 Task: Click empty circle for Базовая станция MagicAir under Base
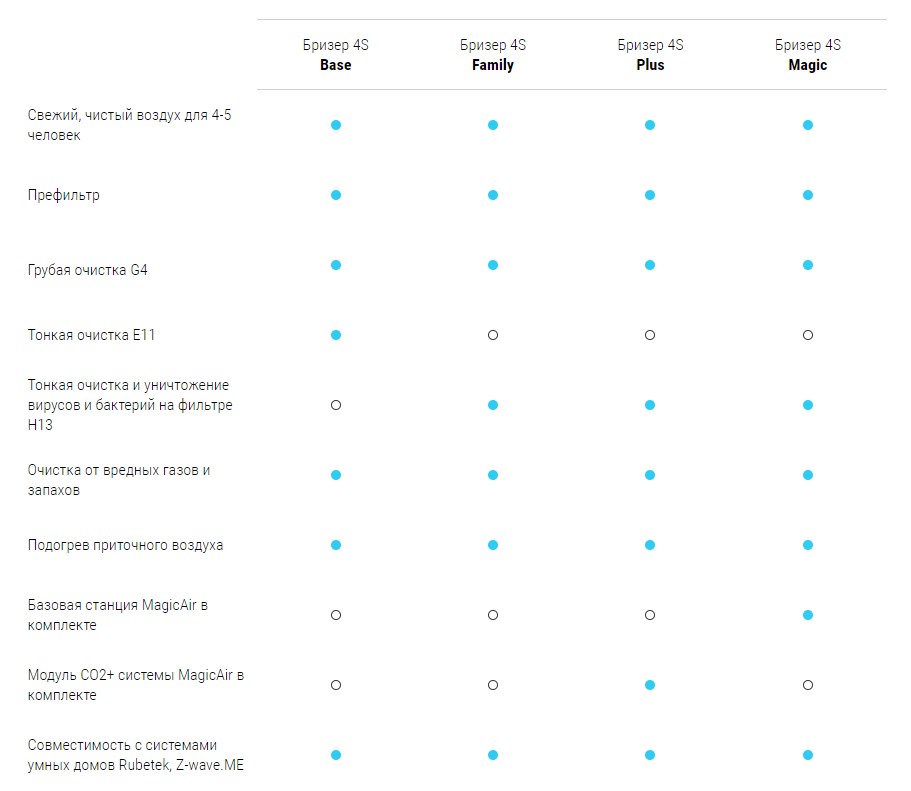click(336, 615)
